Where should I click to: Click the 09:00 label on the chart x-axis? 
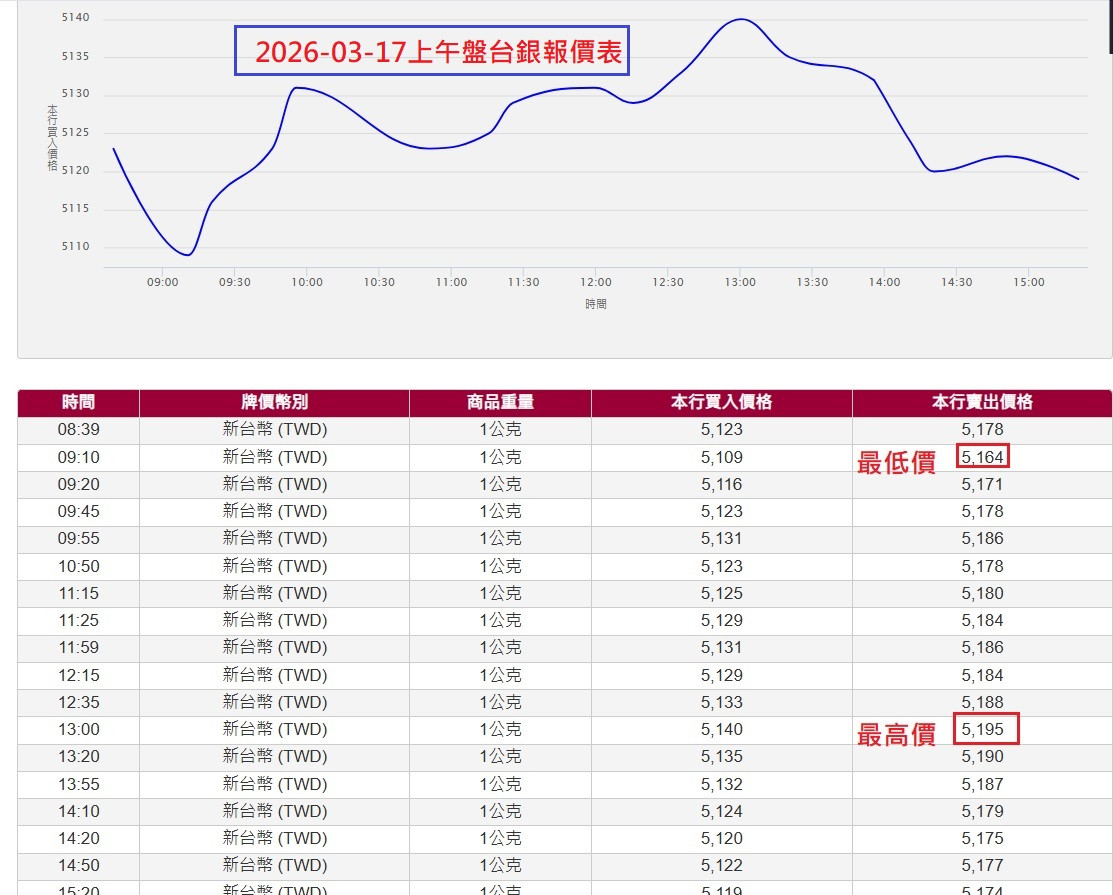(161, 282)
